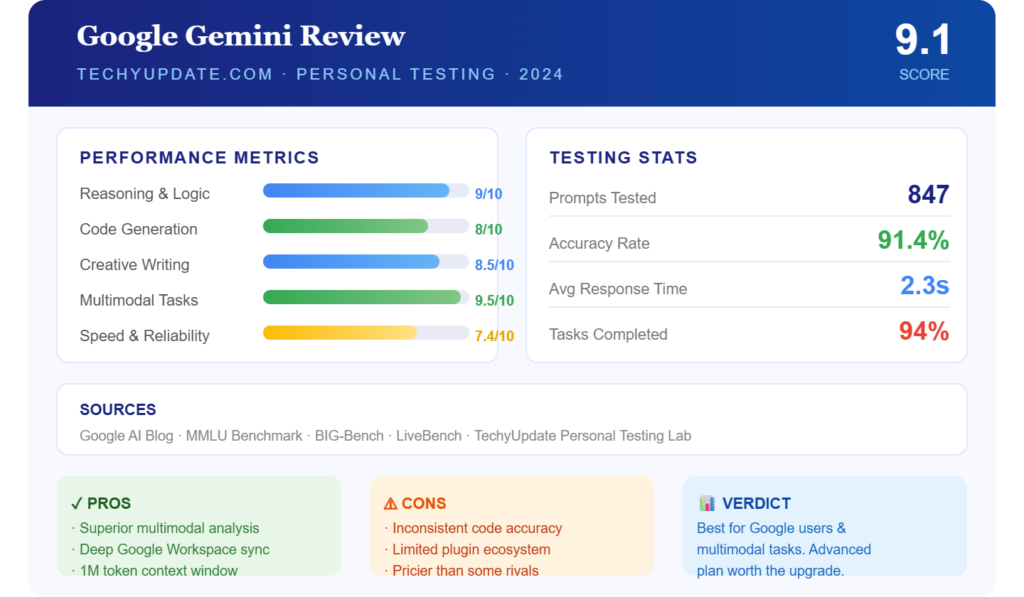This screenshot has height=597, width=1024.
Task: Click the Reasoning & Logic label
Action: tap(144, 194)
